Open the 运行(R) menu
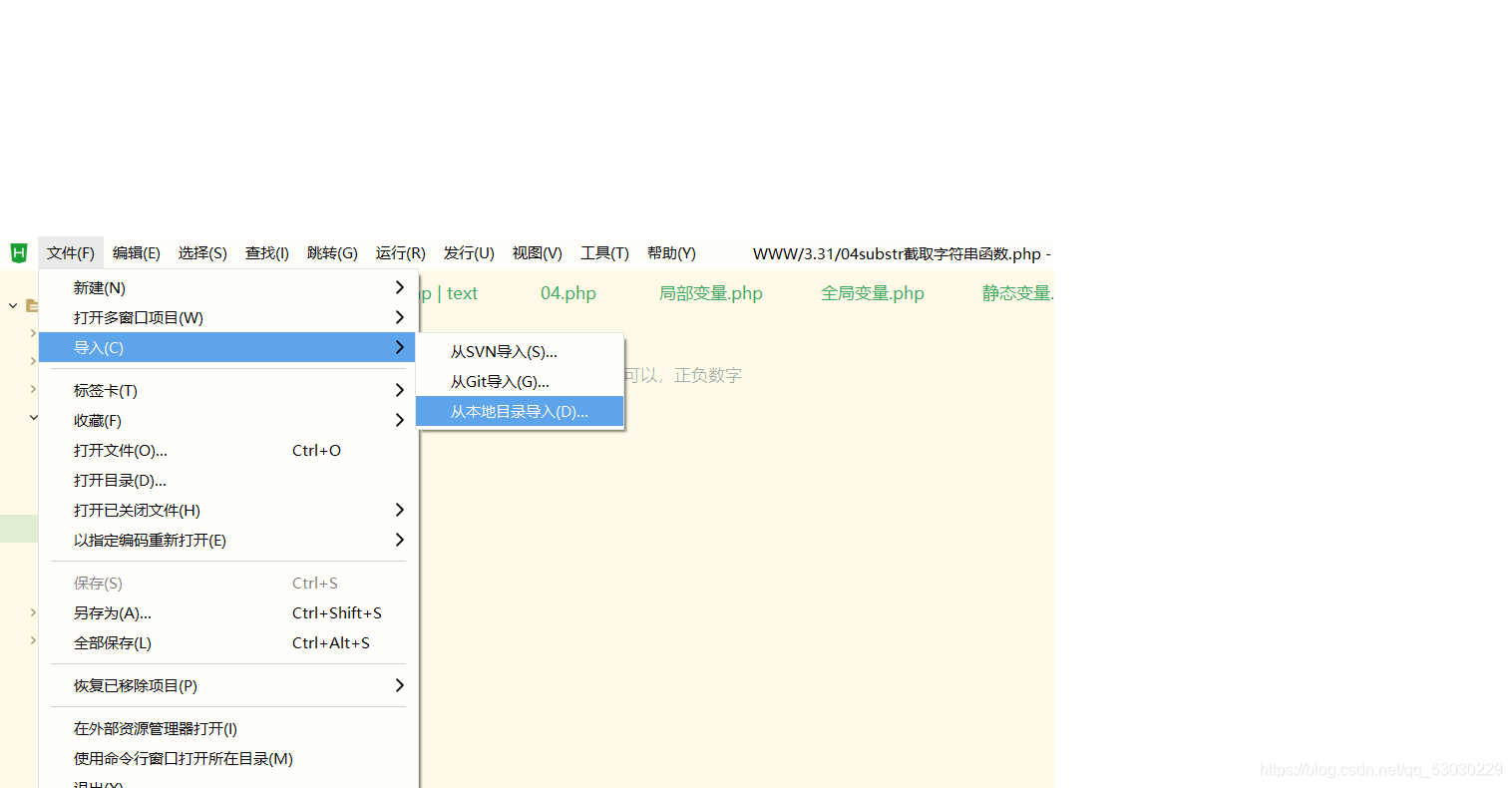Image resolution: width=1512 pixels, height=788 pixels. 400,252
